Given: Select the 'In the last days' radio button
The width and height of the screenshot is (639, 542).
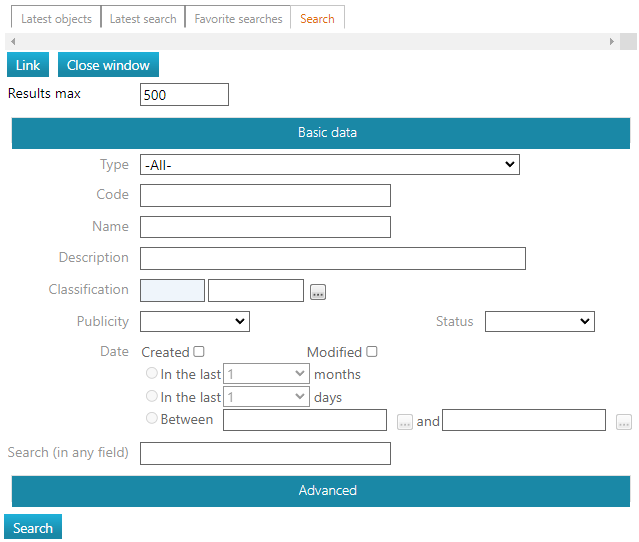Looking at the screenshot, I should (152, 396).
